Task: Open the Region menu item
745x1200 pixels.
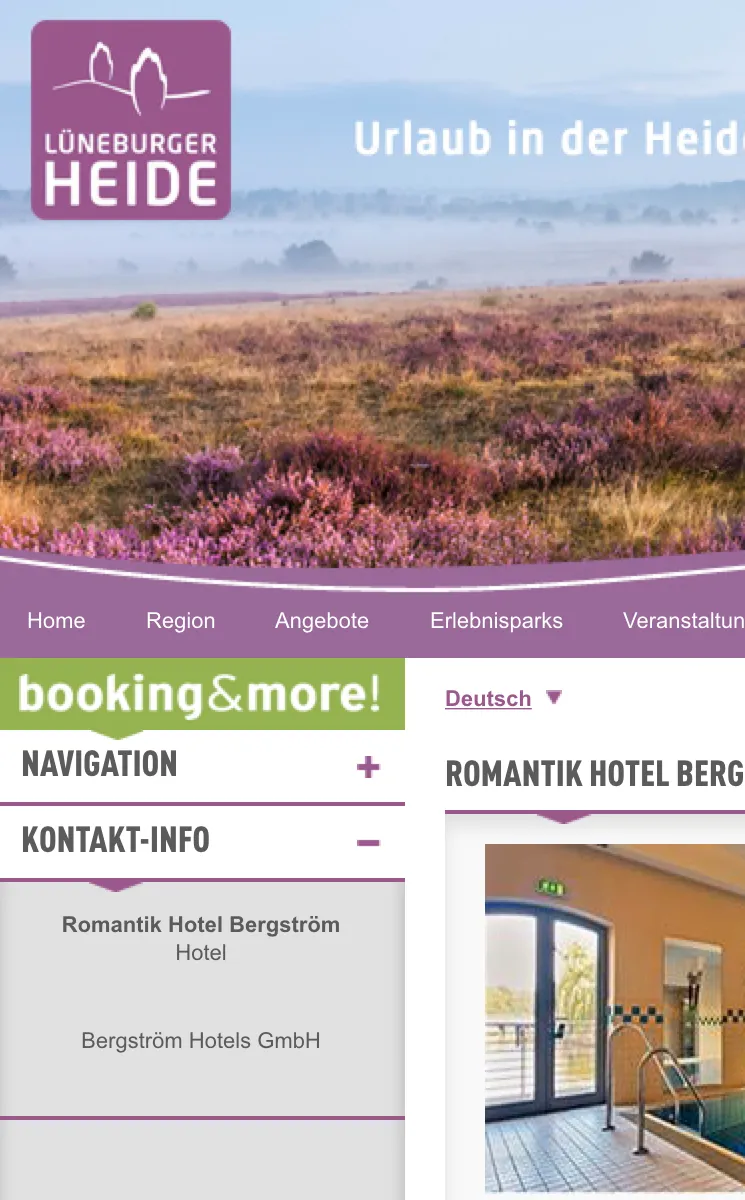Action: tap(181, 621)
